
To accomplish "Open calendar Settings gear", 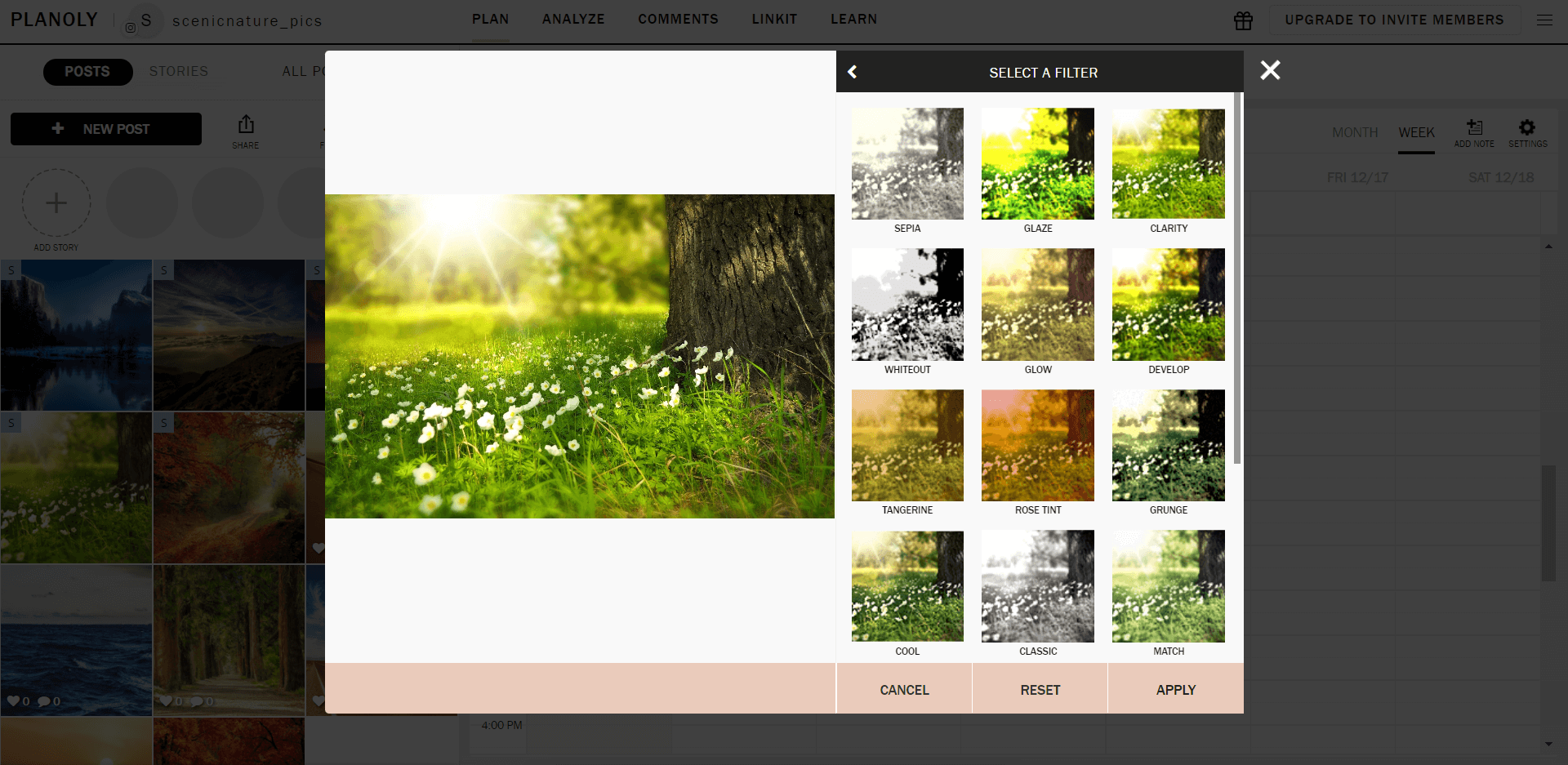I will click(1527, 127).
